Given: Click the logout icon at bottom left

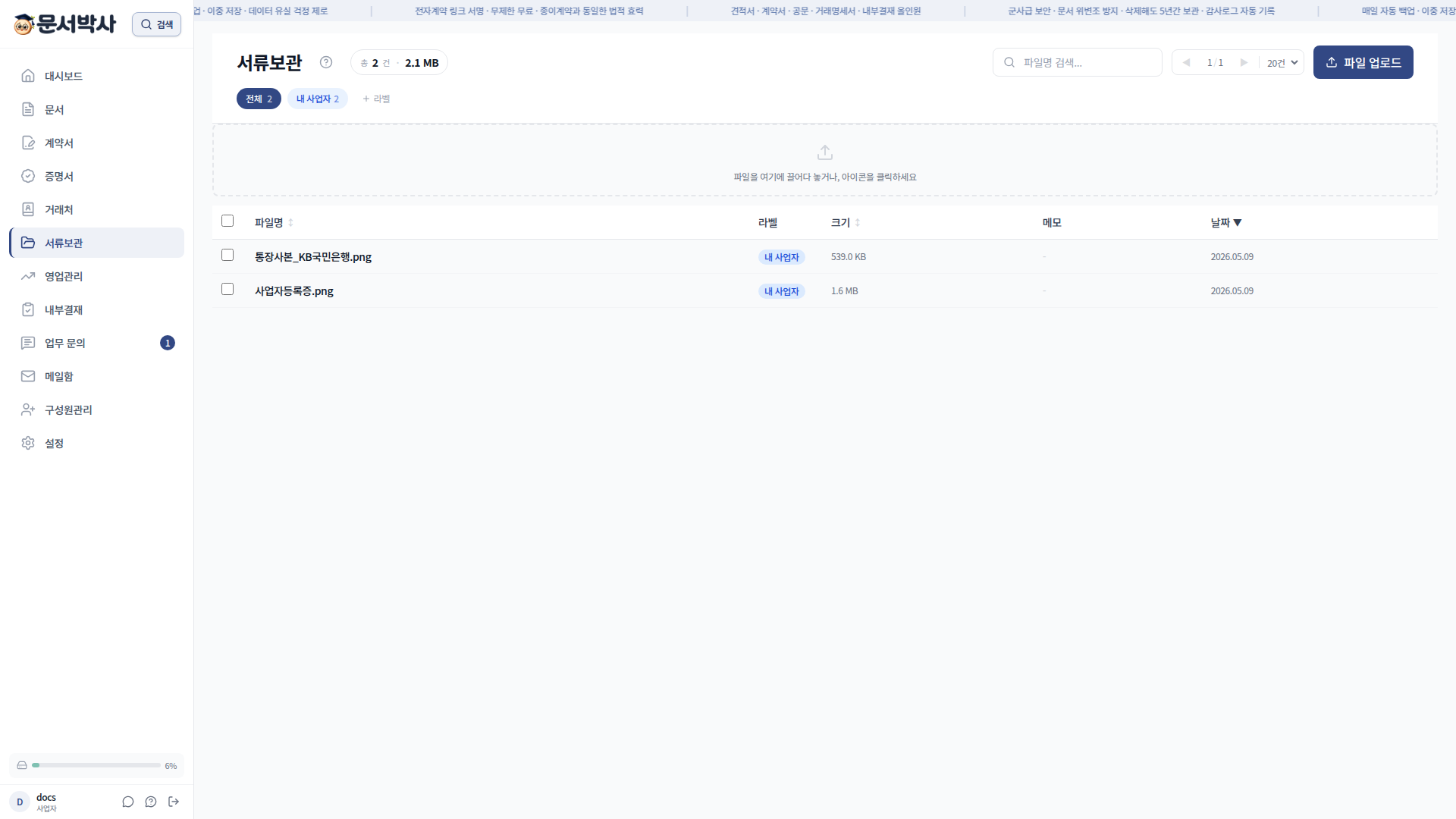Looking at the screenshot, I should pos(174,802).
